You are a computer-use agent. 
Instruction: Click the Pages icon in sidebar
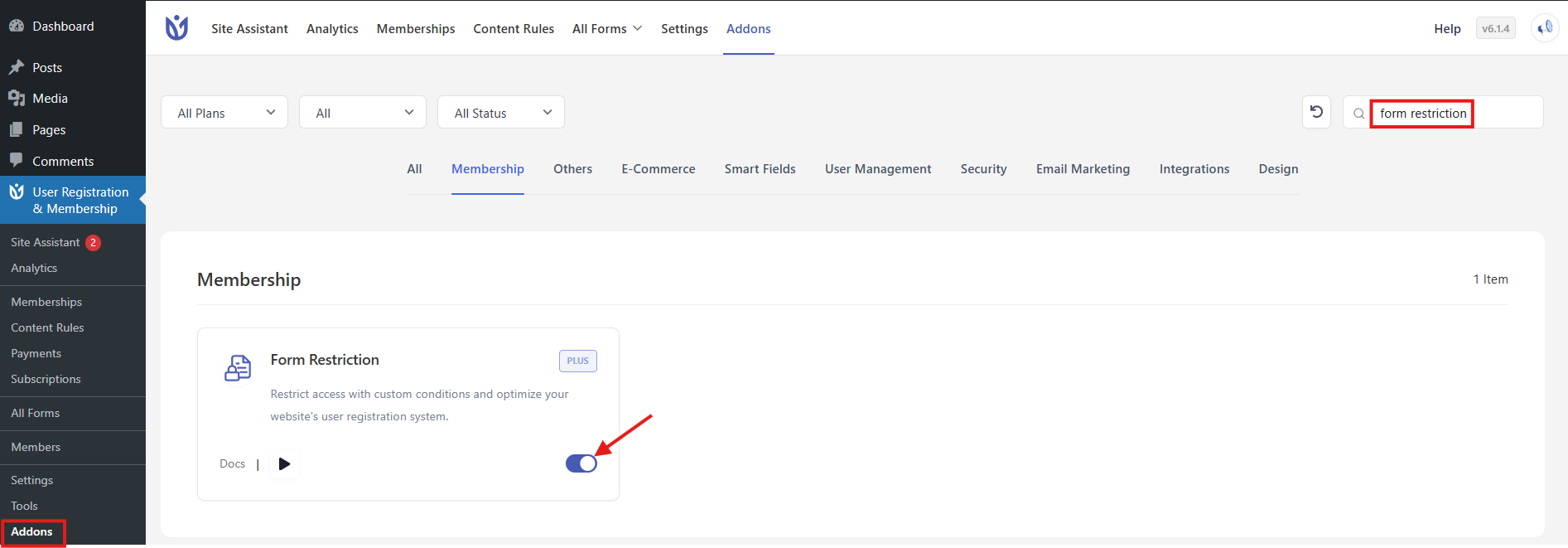17,129
